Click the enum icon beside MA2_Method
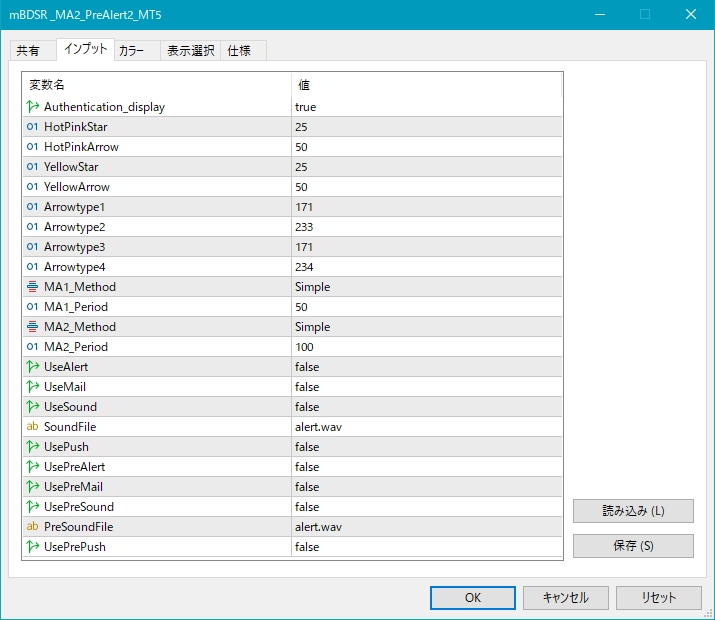The width and height of the screenshot is (715, 620). coord(33,327)
